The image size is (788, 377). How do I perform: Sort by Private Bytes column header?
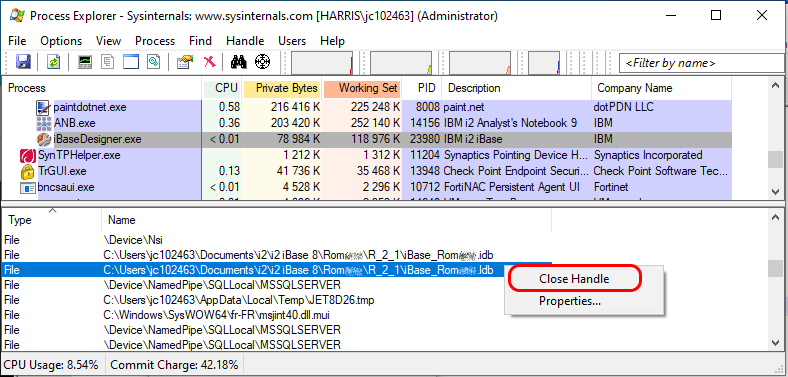(283, 88)
